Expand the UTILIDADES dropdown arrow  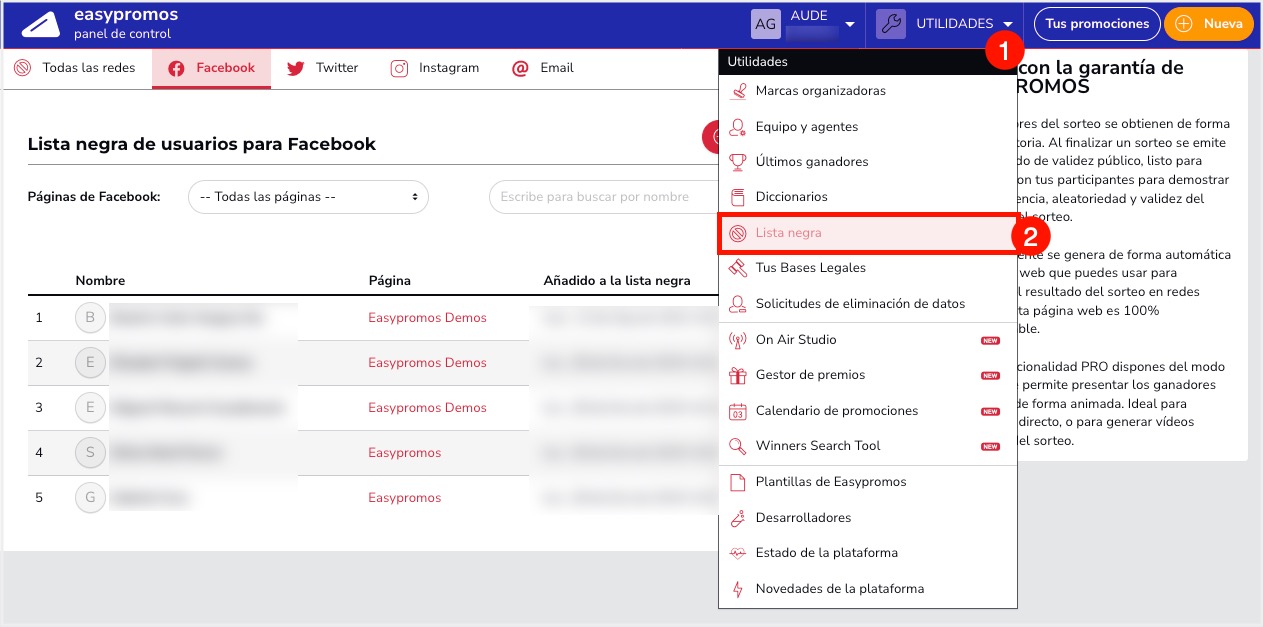coord(1008,24)
